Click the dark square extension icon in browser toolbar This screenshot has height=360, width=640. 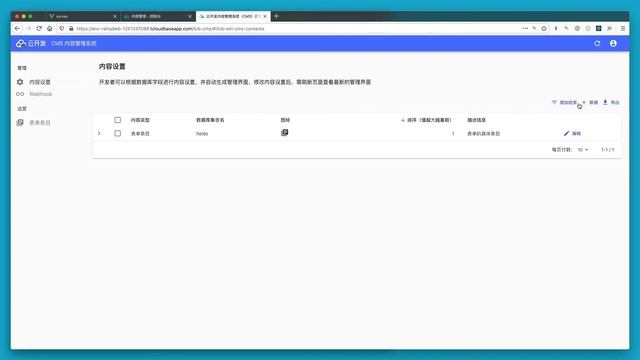pos(598,29)
